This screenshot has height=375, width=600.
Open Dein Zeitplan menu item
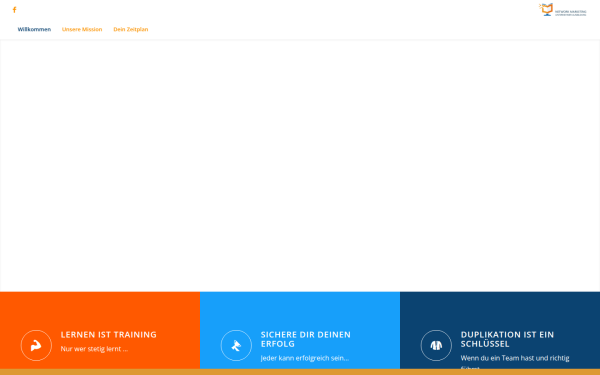(130, 29)
